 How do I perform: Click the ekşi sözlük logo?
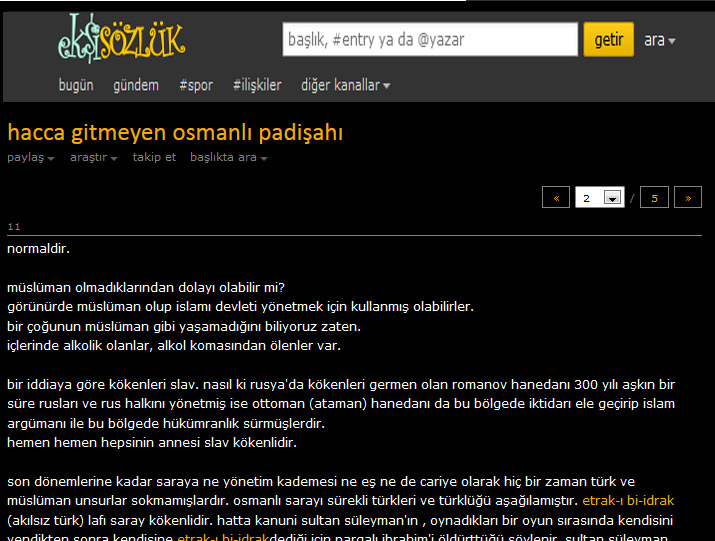coord(121,39)
